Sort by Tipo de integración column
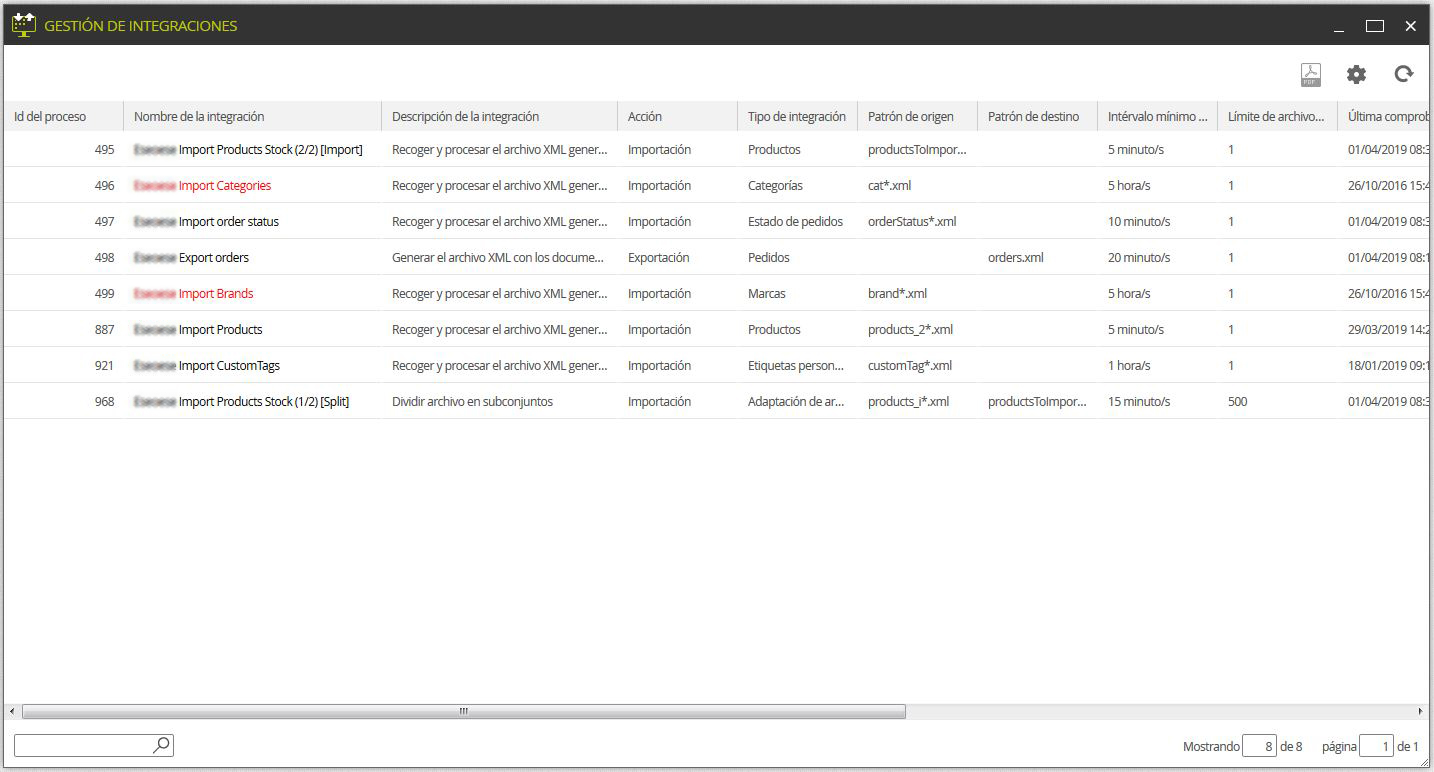 [x=797, y=116]
